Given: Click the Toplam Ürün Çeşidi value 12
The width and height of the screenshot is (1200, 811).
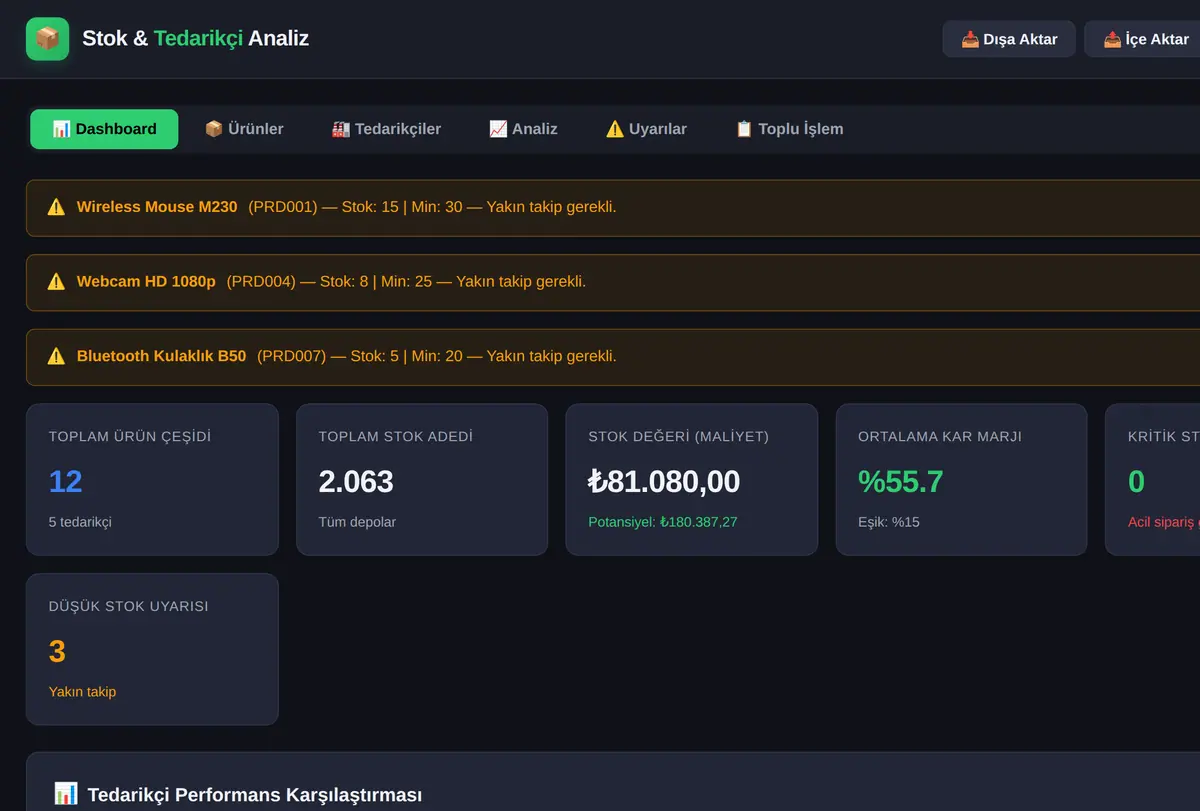Looking at the screenshot, I should pyautogui.click(x=66, y=482).
